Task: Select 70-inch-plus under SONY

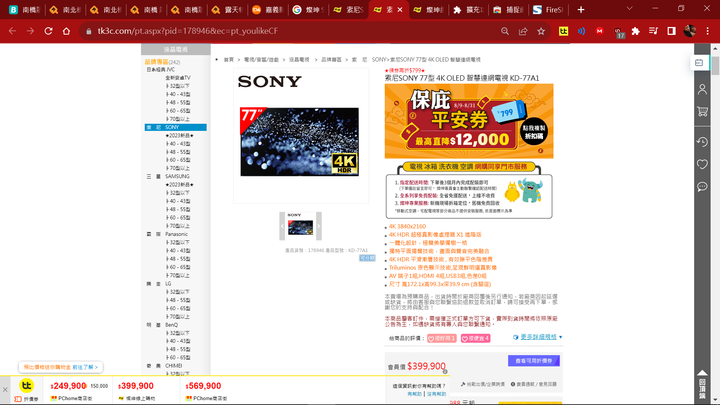Action: tap(178, 168)
